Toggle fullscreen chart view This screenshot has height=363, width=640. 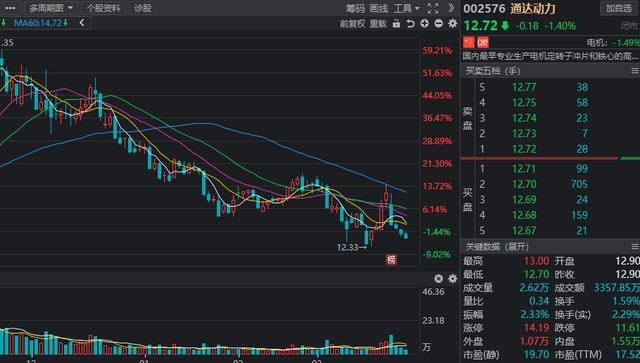433,8
